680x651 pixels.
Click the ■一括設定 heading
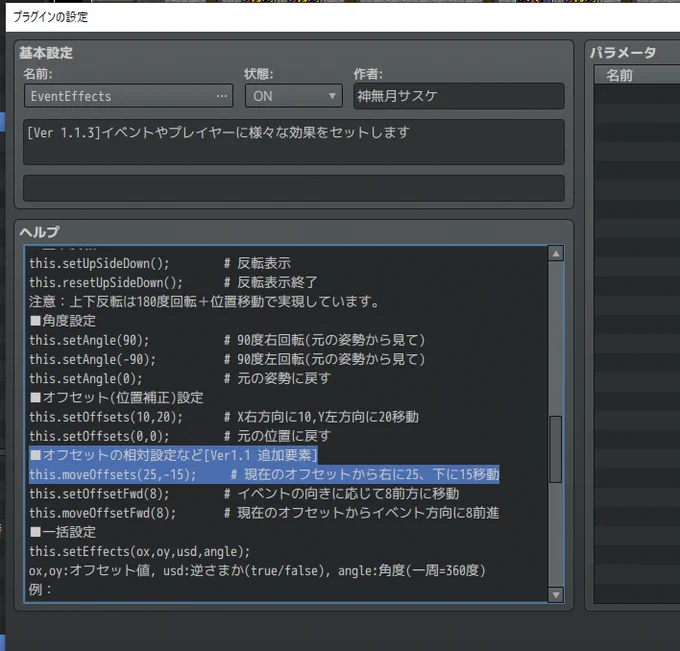coord(63,532)
